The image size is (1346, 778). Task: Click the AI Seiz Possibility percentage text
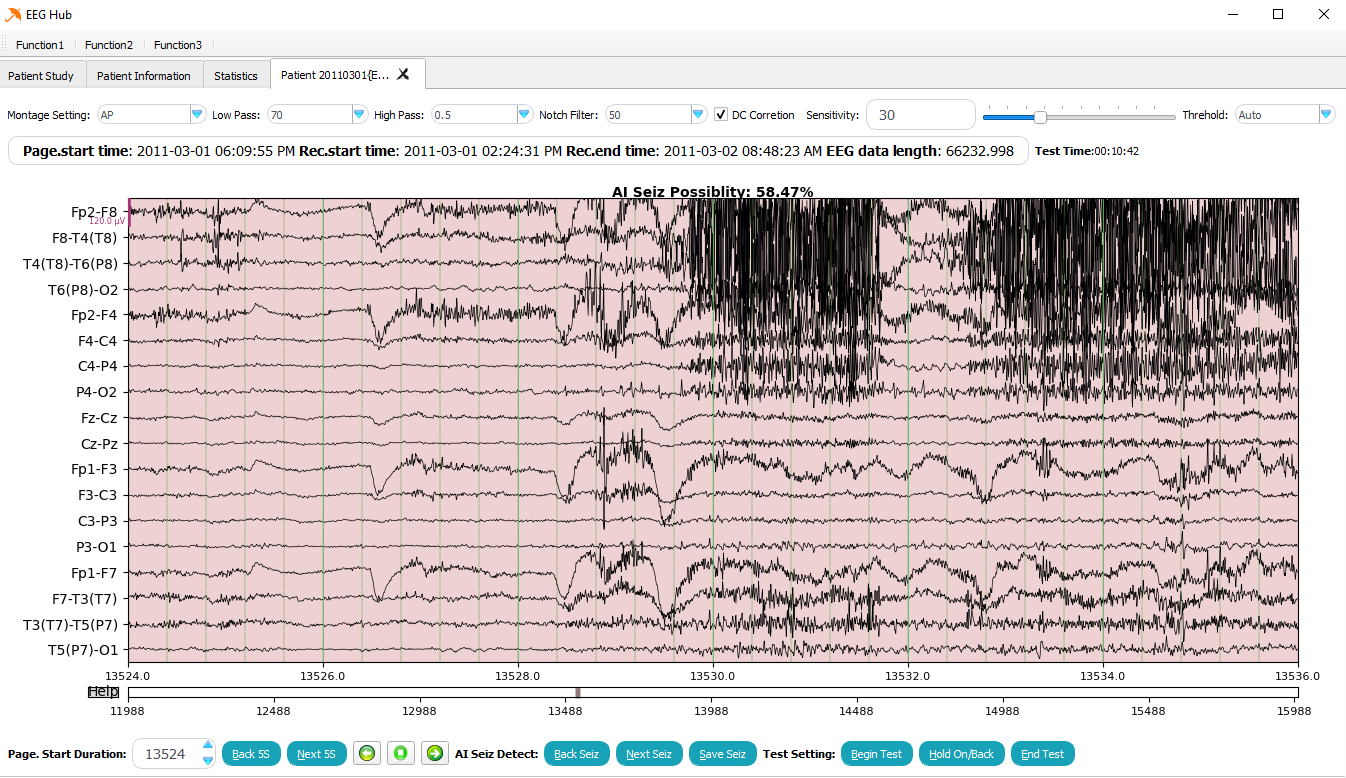[712, 191]
